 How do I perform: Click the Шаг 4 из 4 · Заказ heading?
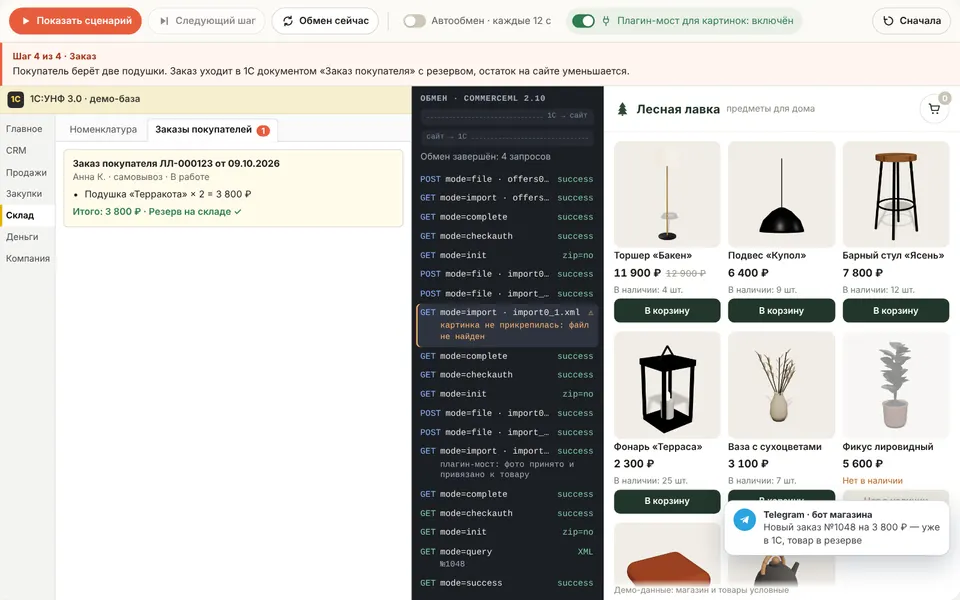(x=54, y=56)
